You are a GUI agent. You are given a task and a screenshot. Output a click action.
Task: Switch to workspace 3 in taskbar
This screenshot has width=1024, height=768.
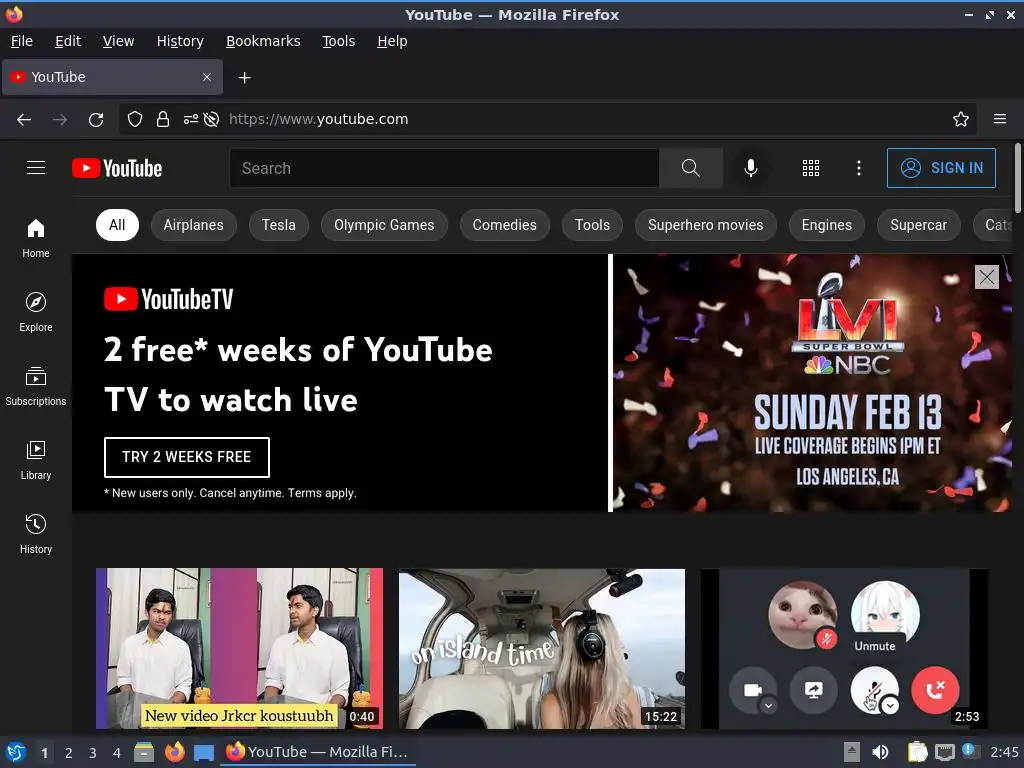coord(93,753)
